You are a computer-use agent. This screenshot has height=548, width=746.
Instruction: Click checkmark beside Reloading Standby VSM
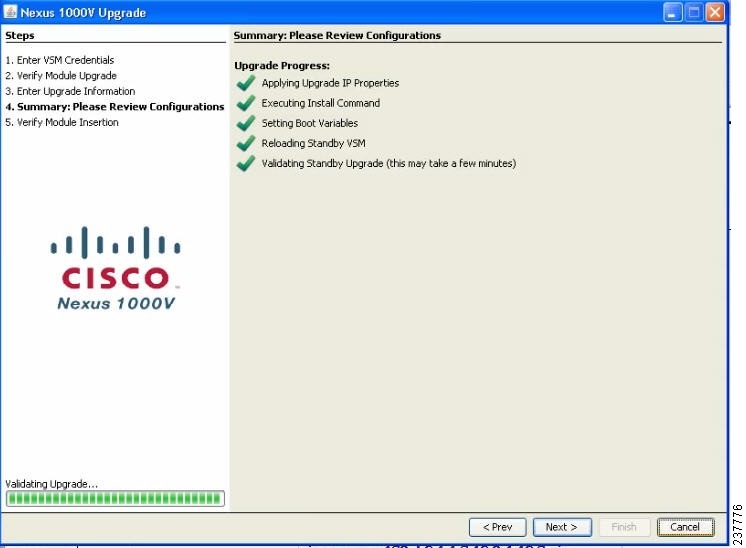coord(246,143)
